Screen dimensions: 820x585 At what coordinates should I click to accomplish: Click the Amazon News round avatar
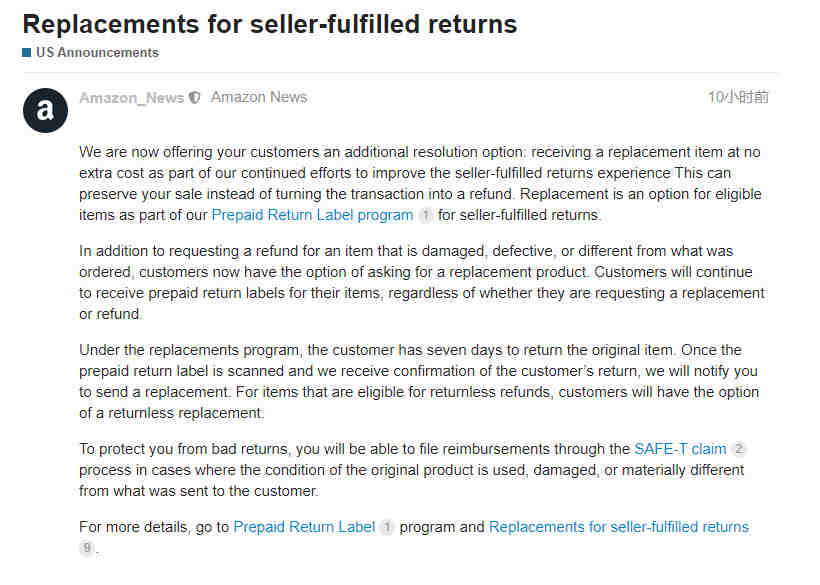click(x=45, y=110)
